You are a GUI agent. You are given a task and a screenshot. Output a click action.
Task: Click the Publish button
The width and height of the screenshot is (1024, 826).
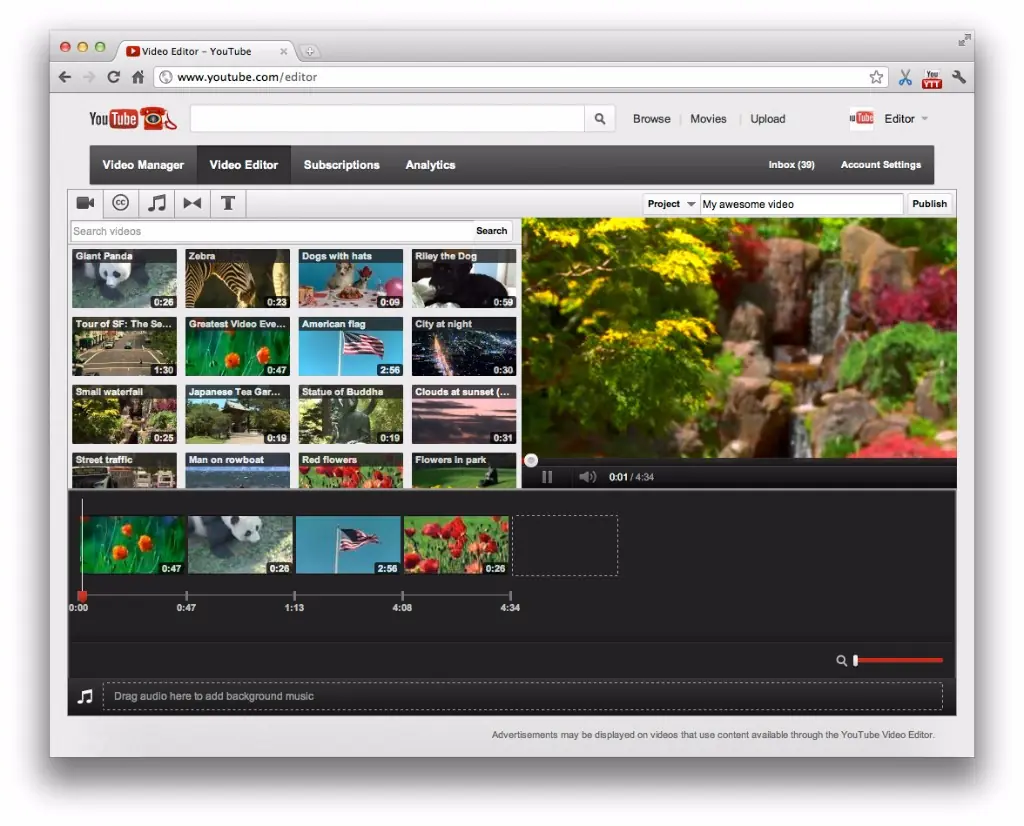929,204
